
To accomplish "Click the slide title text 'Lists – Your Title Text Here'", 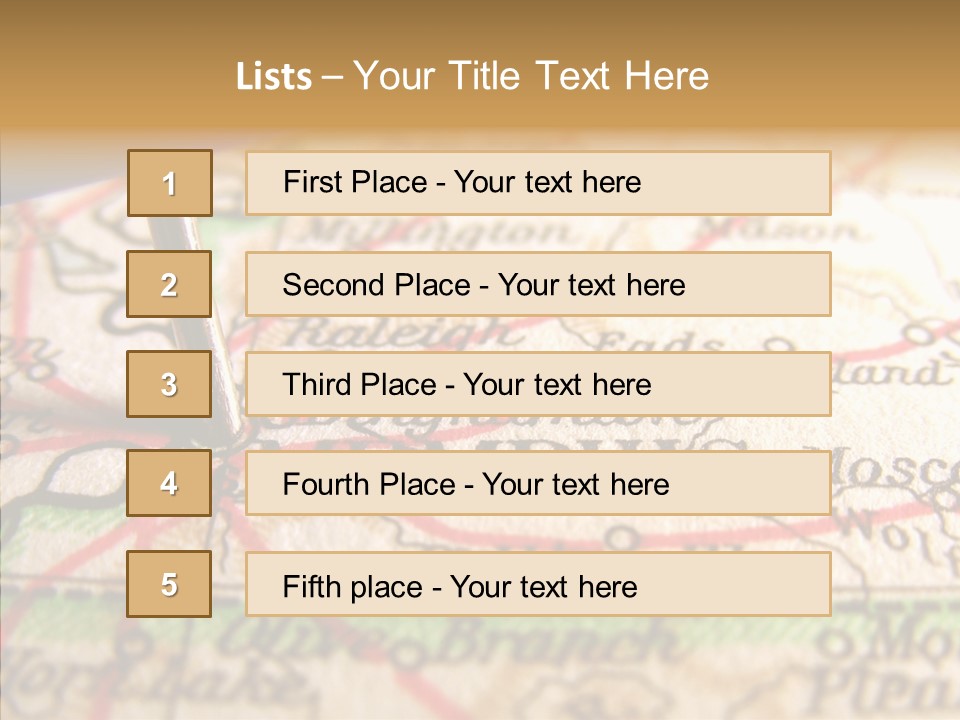I will point(472,76).
